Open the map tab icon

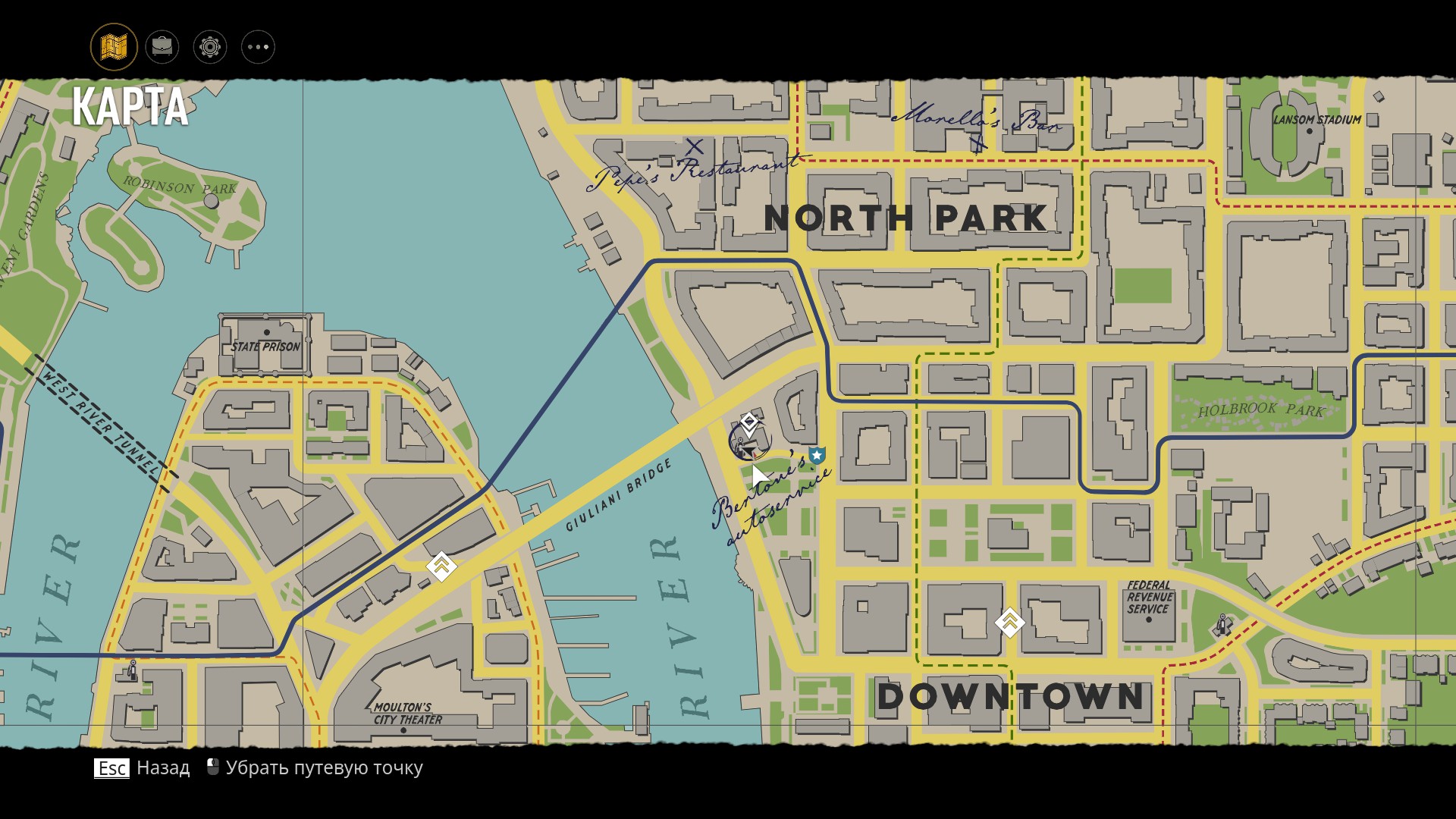point(114,47)
